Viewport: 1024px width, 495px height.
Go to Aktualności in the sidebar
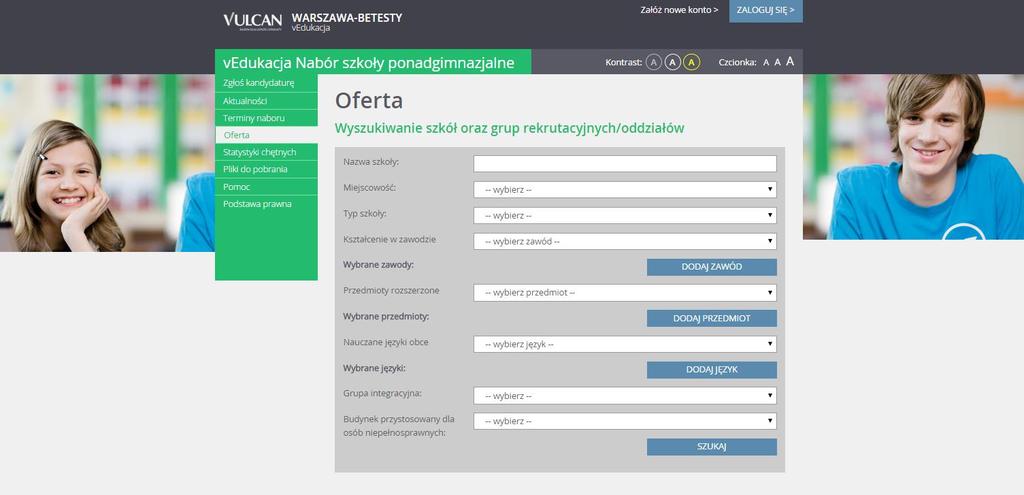pyautogui.click(x=266, y=101)
